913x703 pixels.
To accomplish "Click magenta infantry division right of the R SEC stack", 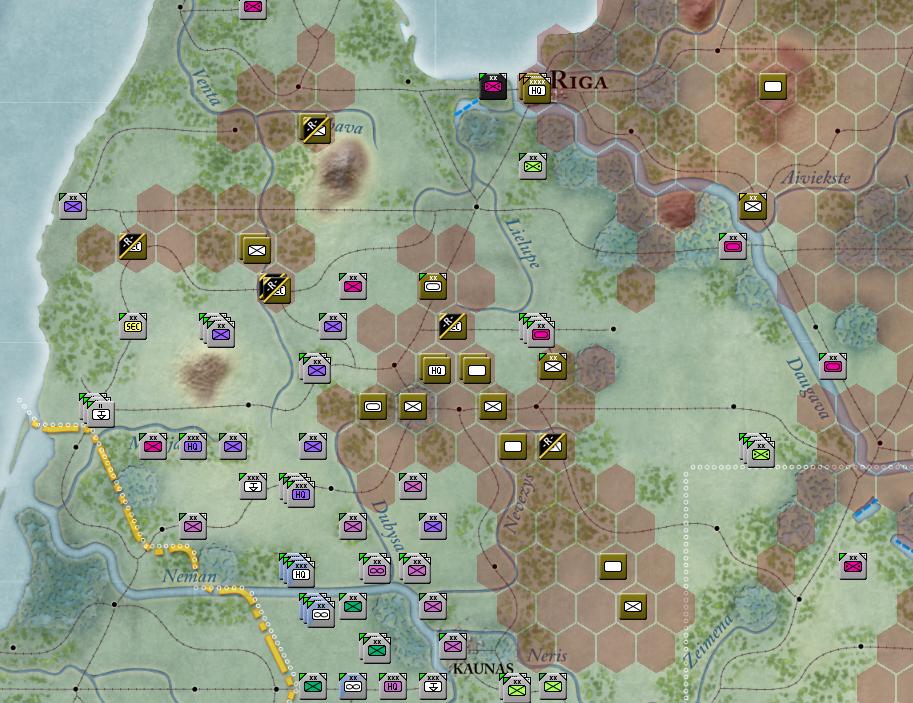I will (x=353, y=286).
